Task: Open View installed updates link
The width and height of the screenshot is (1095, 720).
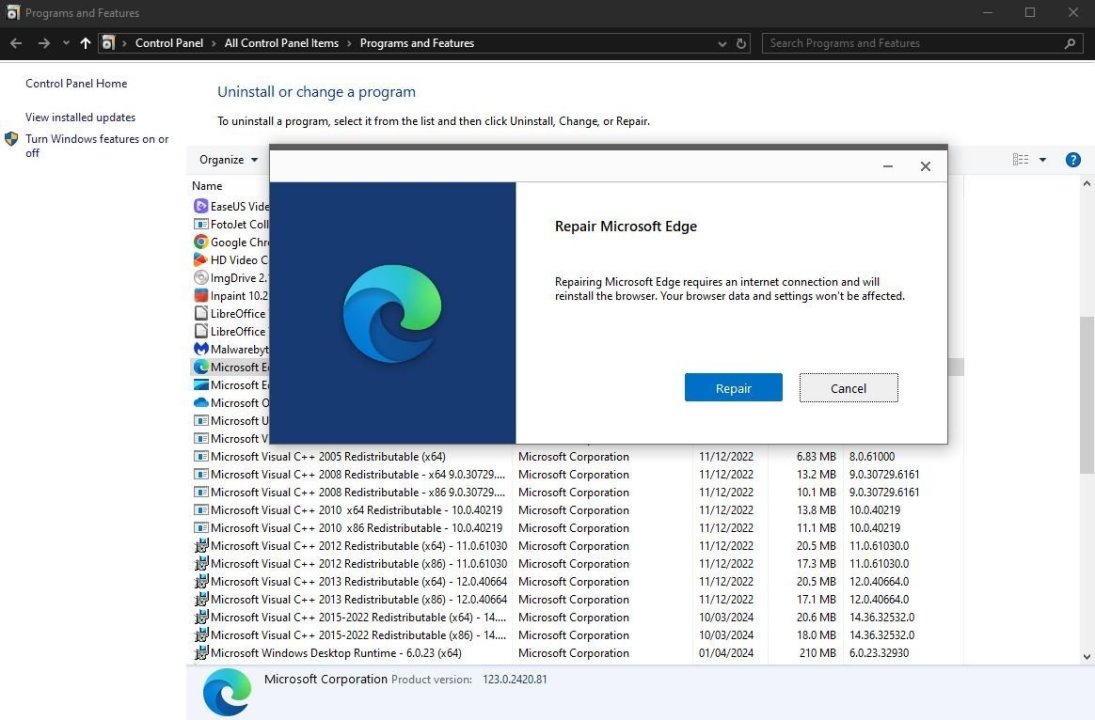Action: click(80, 117)
